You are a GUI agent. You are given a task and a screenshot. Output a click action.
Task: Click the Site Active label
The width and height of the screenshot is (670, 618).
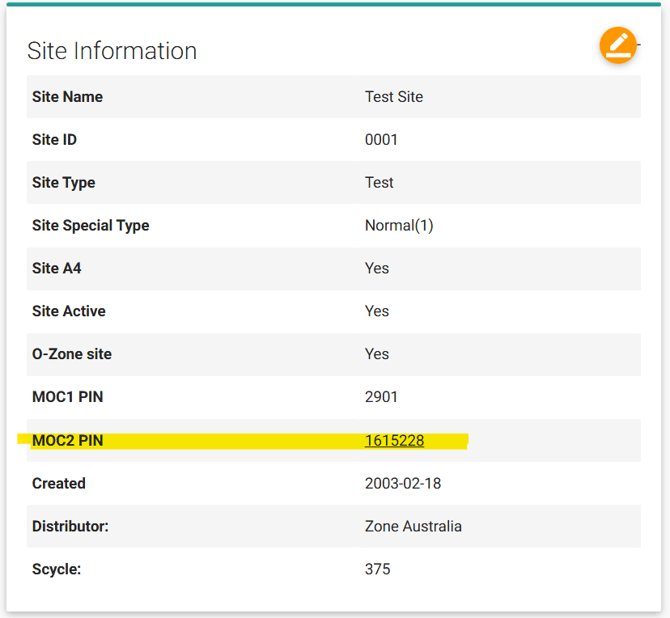coord(68,312)
